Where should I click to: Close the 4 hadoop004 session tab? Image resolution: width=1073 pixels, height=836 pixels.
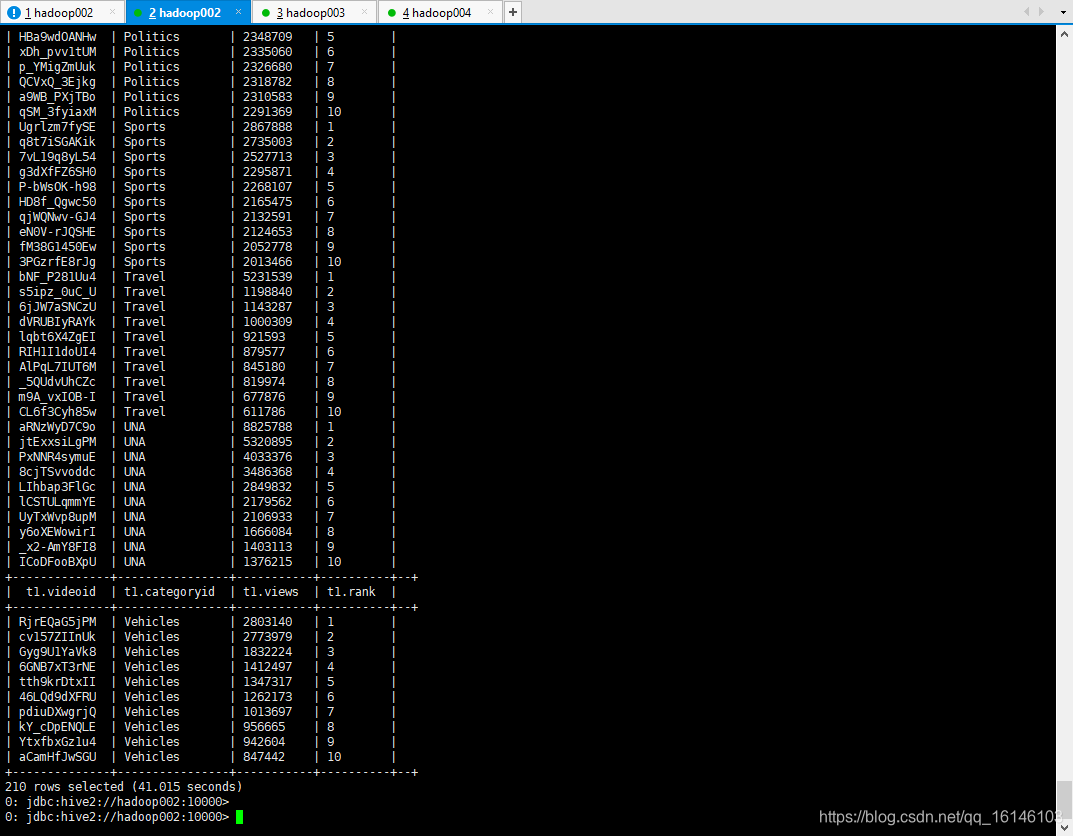(490, 12)
